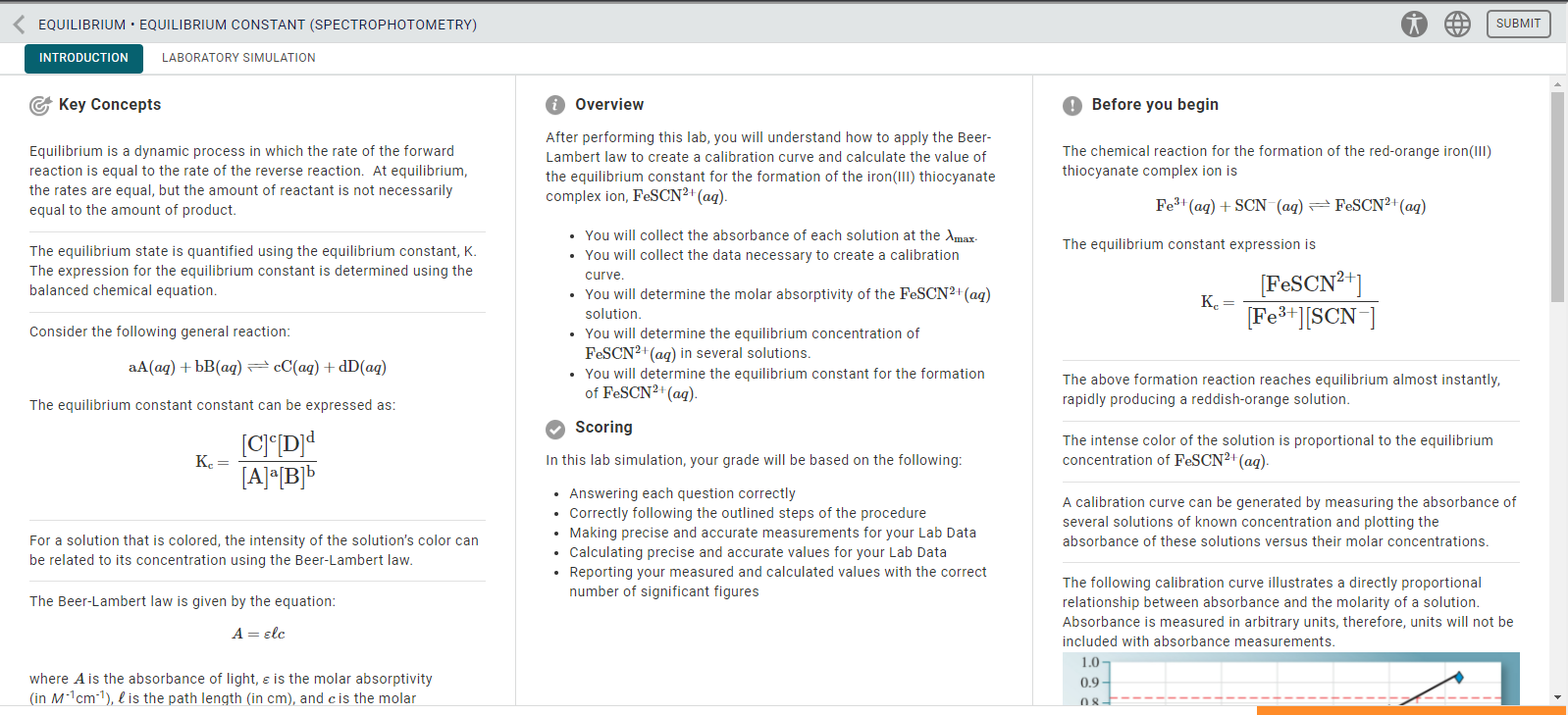This screenshot has width=1568, height=715.
Task: Click the calibration curve graph thumbnail
Action: (1290, 679)
